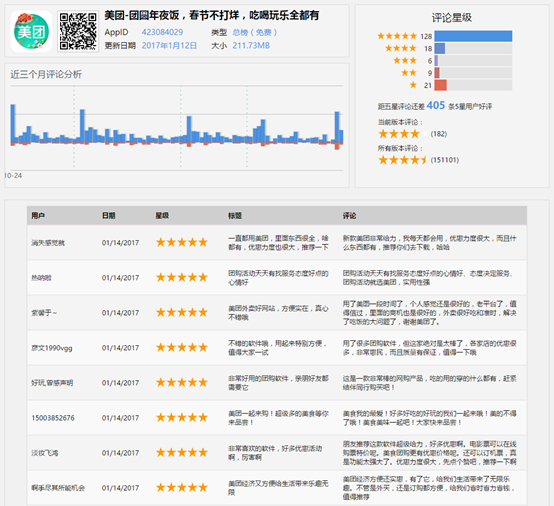Viewport: 554px width, 506px height.
Task: Click the 评论 column header
Action: 349,216
